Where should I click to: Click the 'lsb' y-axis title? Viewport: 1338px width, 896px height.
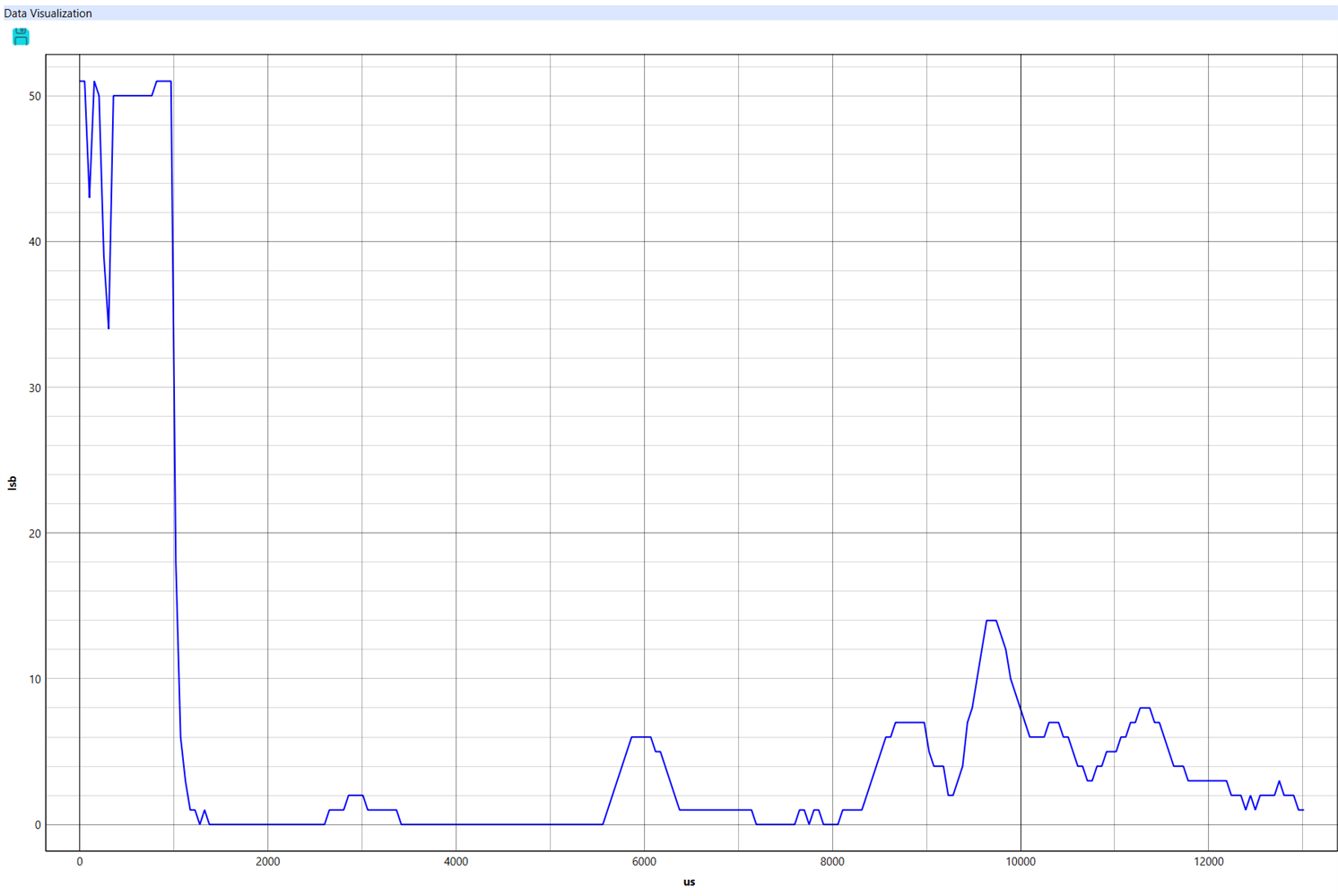click(x=12, y=483)
